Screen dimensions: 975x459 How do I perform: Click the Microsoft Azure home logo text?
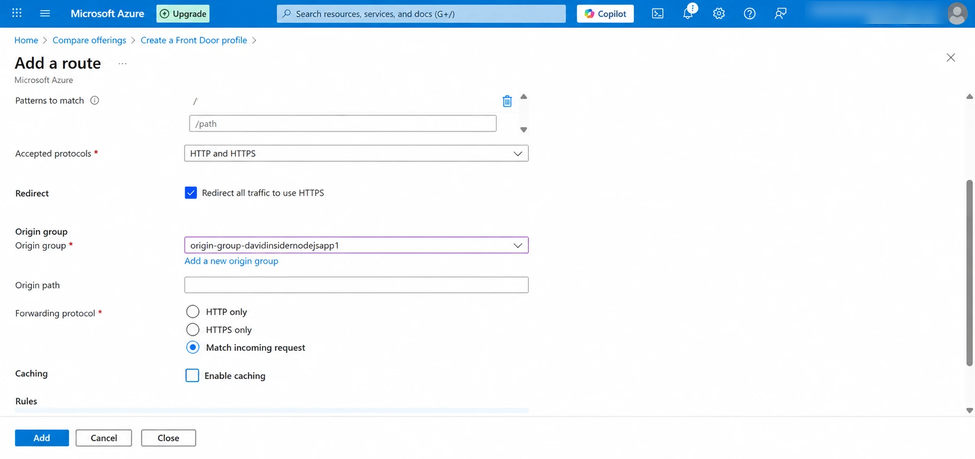tap(107, 13)
